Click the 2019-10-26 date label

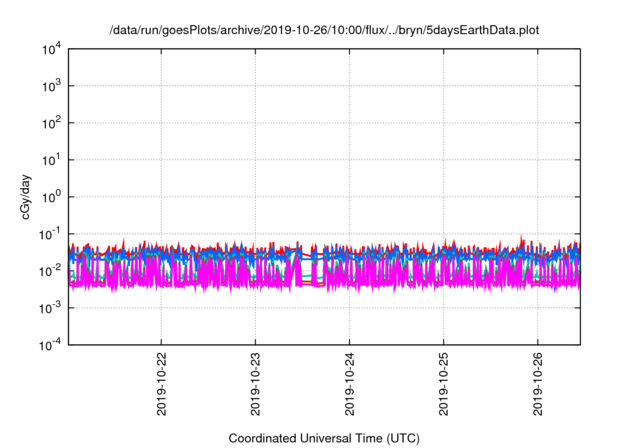[x=538, y=384]
